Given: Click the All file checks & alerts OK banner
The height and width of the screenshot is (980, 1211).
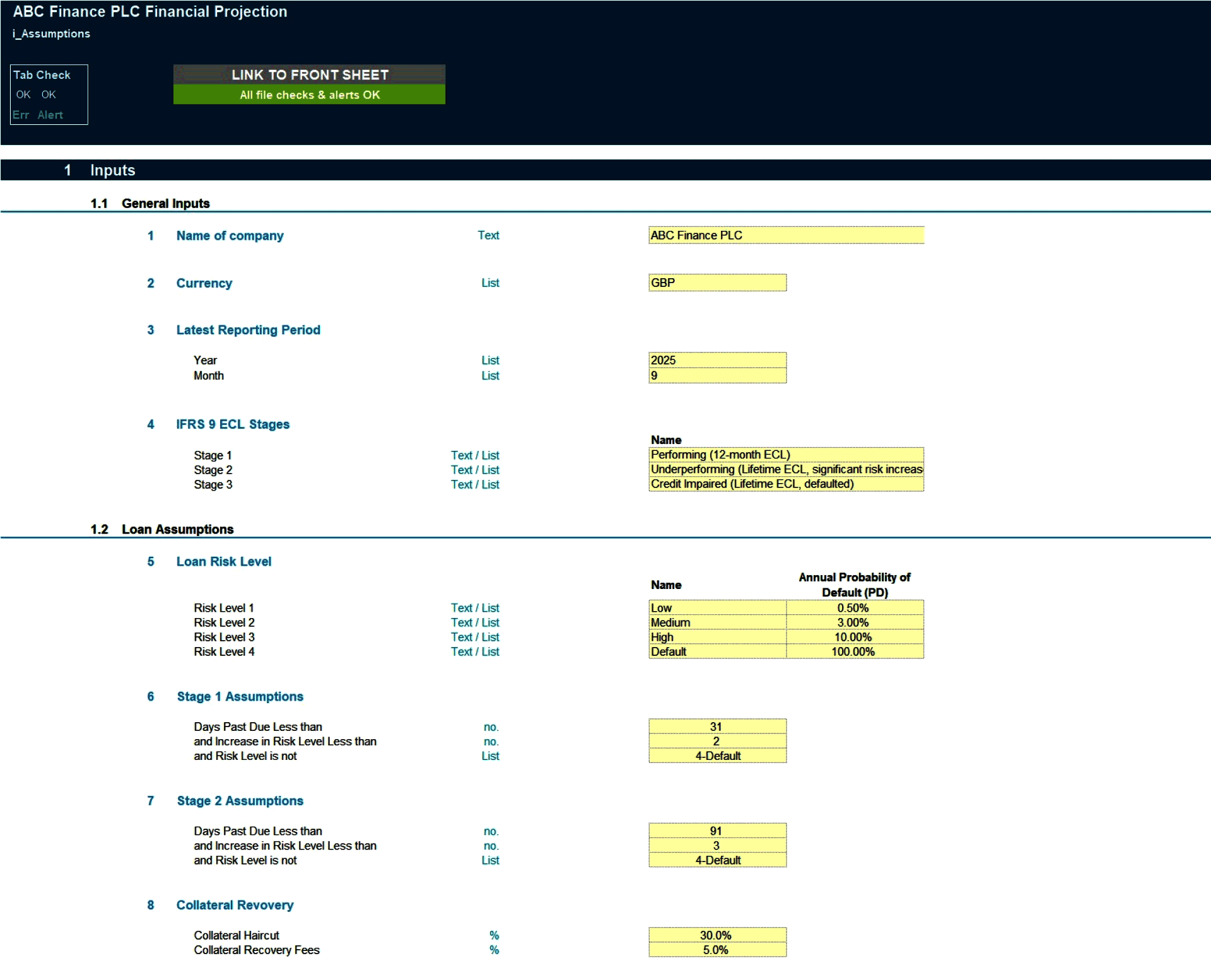Looking at the screenshot, I should tap(309, 95).
